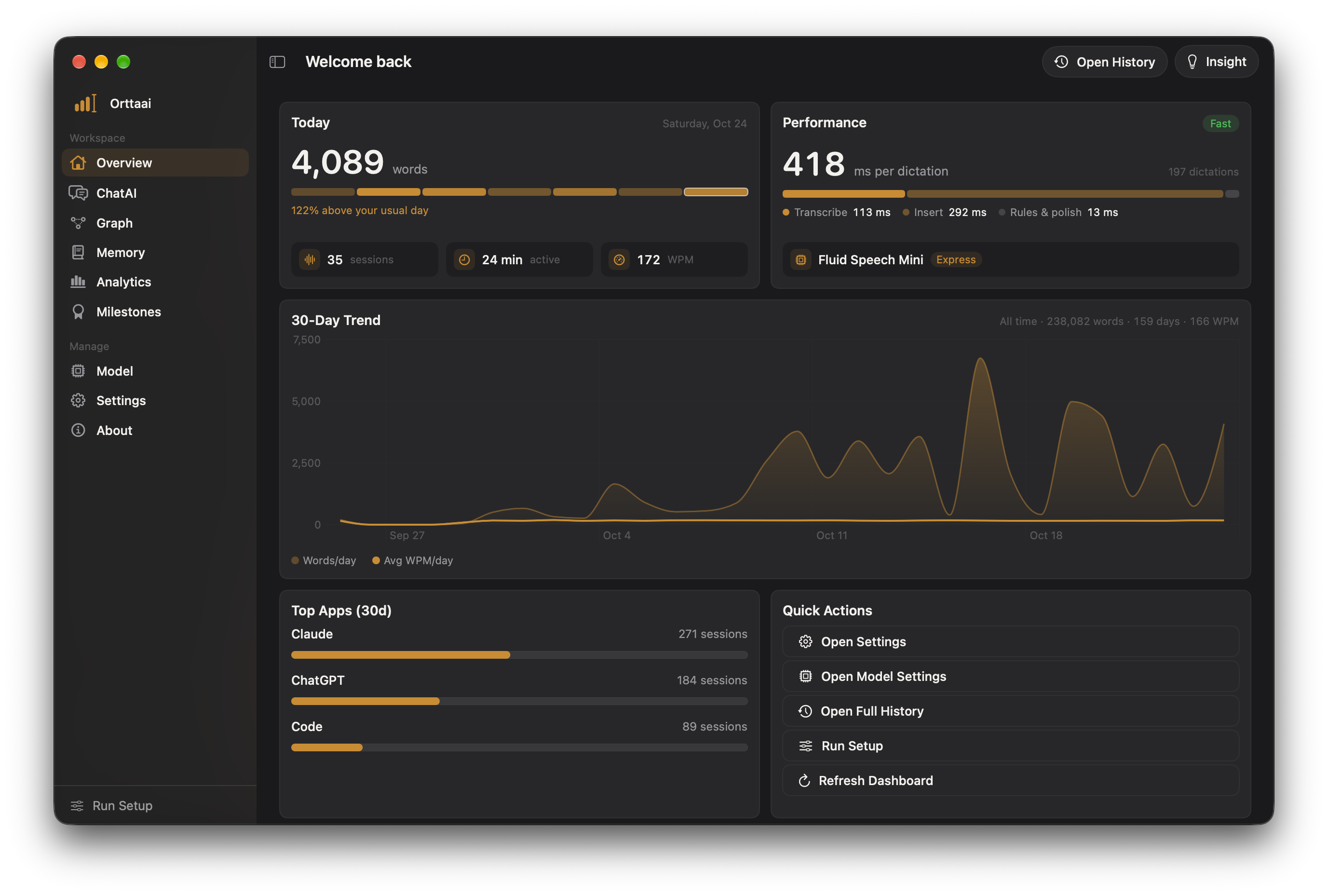
Task: Click the Words/day legend entry
Action: coord(324,560)
